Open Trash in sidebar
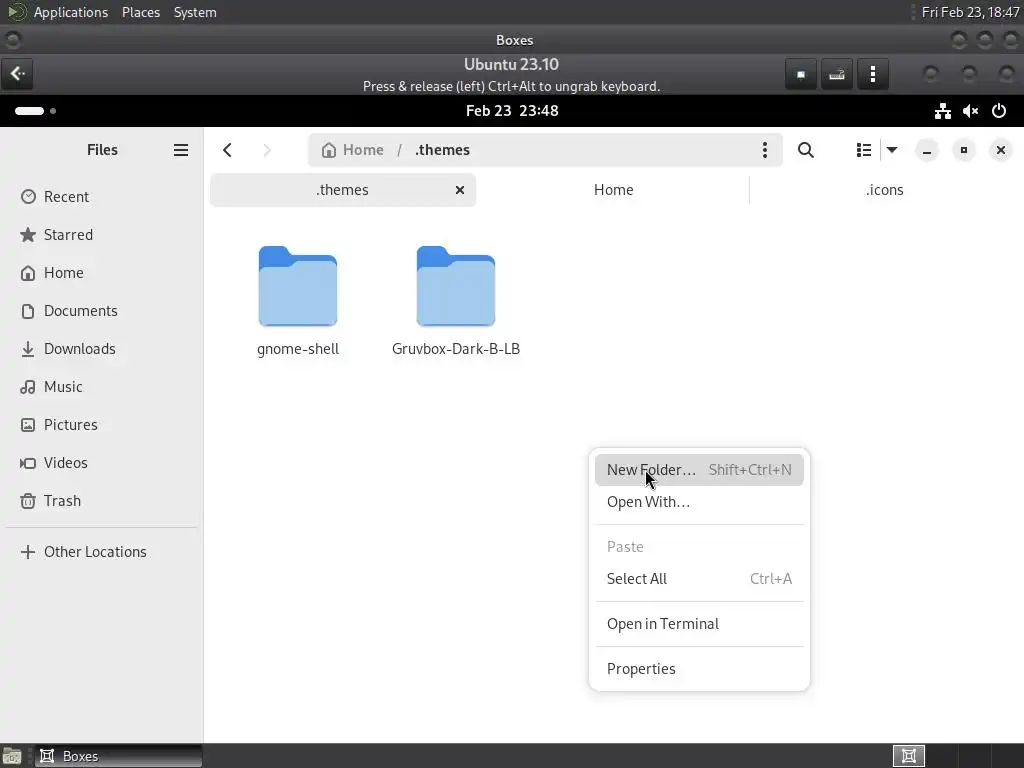 (x=102, y=501)
